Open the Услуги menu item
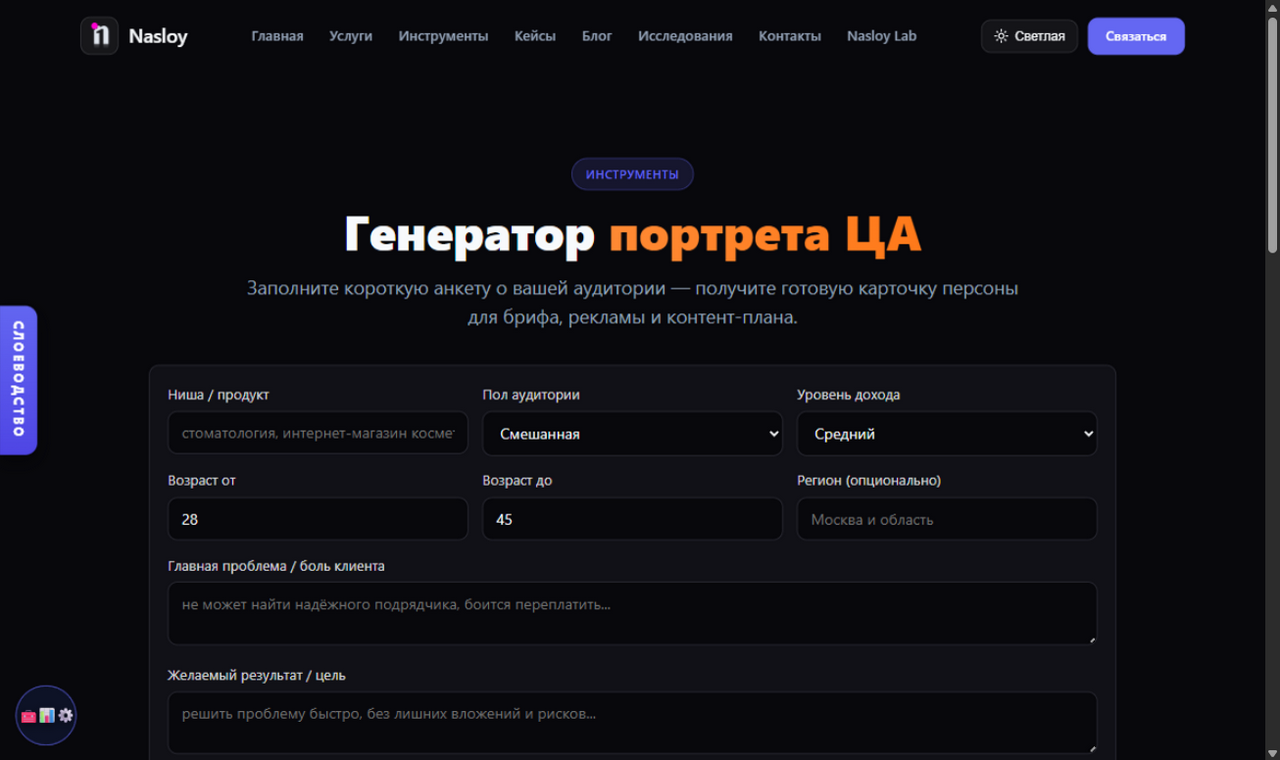1280x760 pixels. point(351,36)
